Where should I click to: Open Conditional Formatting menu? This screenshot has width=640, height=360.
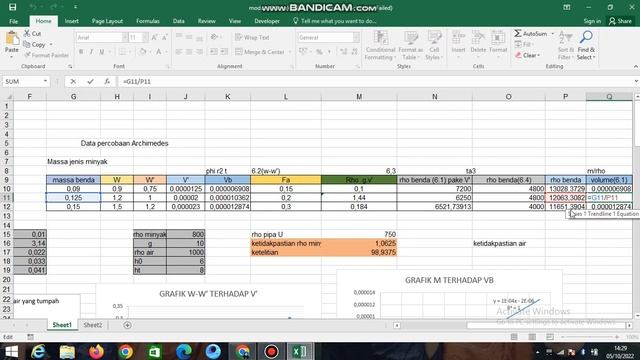coord(380,46)
